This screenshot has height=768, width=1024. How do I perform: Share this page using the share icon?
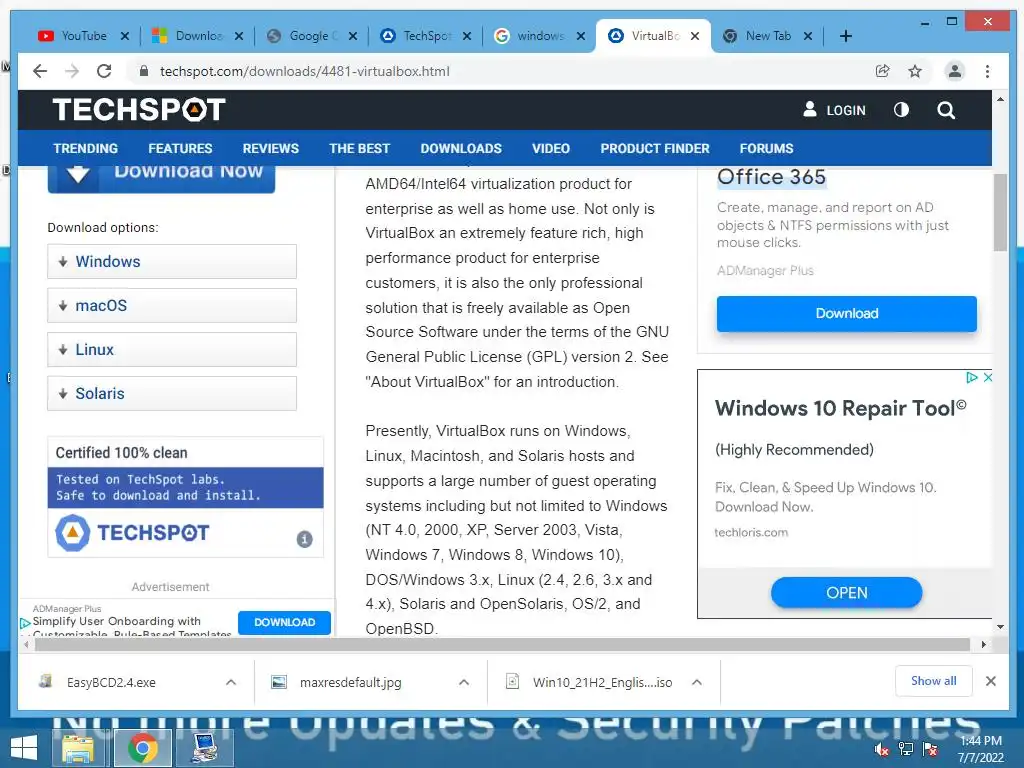pos(882,71)
